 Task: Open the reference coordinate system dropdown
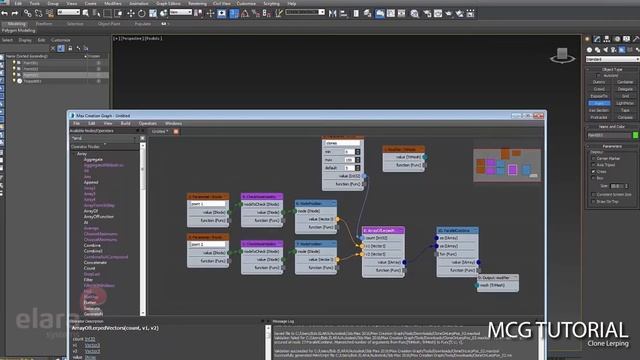click(181, 12)
